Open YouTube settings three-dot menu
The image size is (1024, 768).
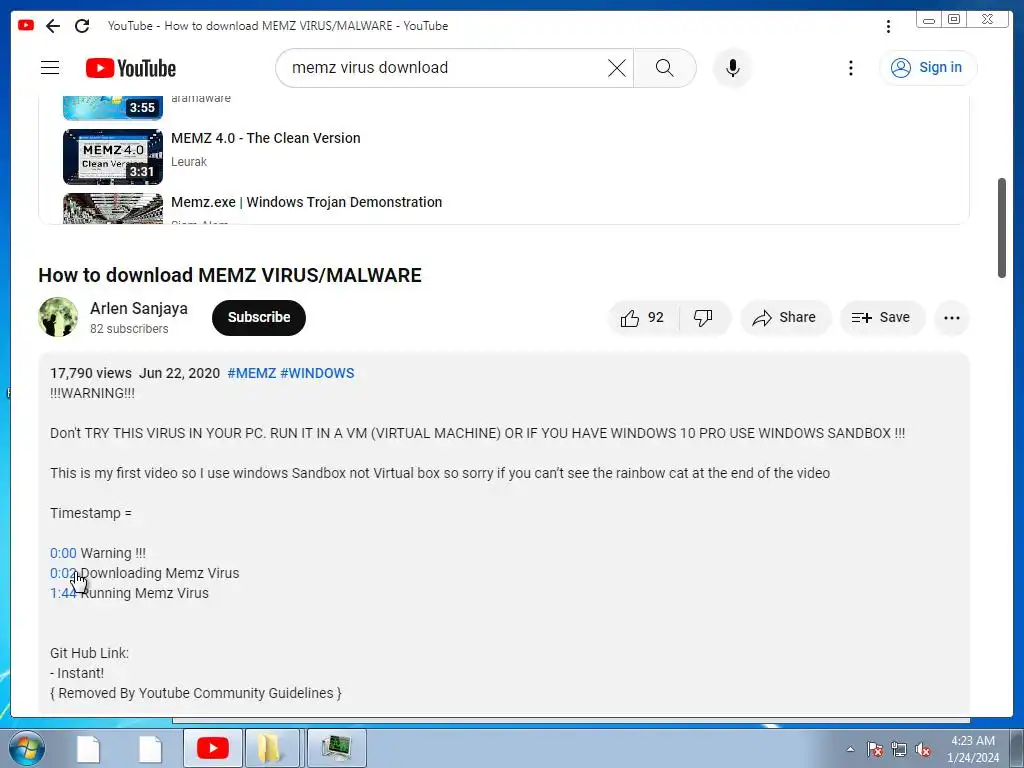tap(850, 68)
